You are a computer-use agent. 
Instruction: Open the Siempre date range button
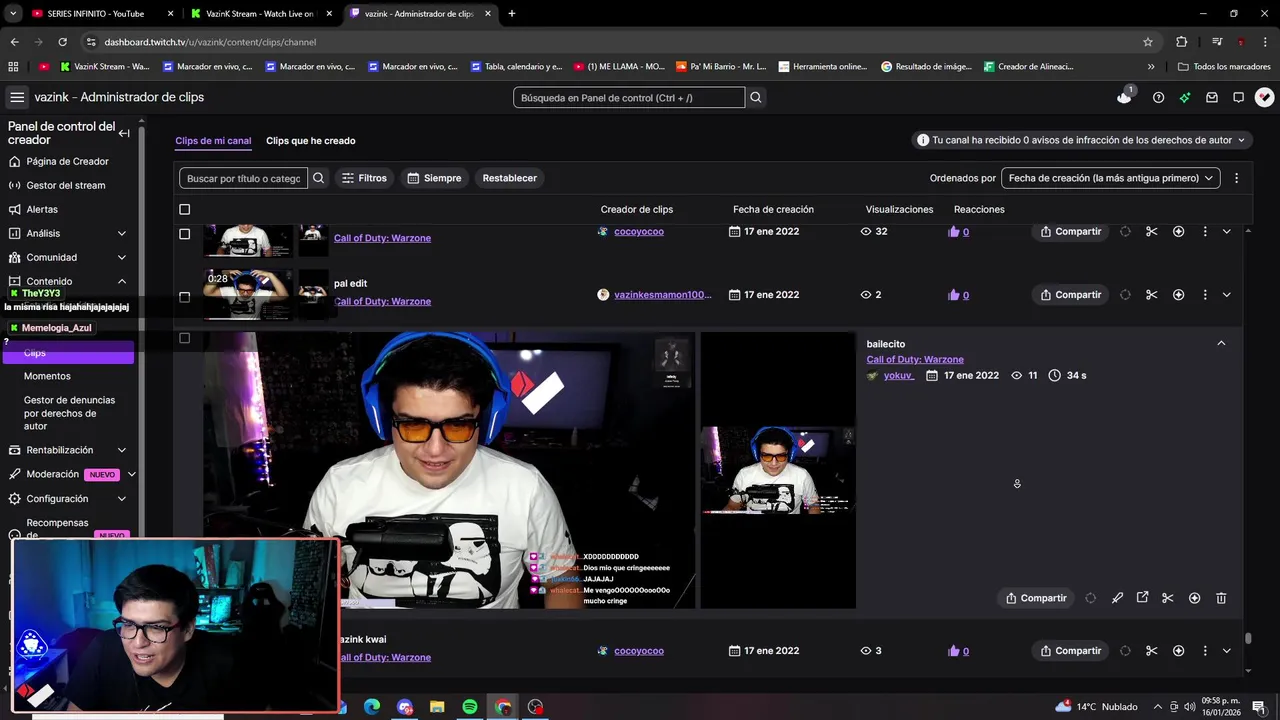pyautogui.click(x=435, y=178)
